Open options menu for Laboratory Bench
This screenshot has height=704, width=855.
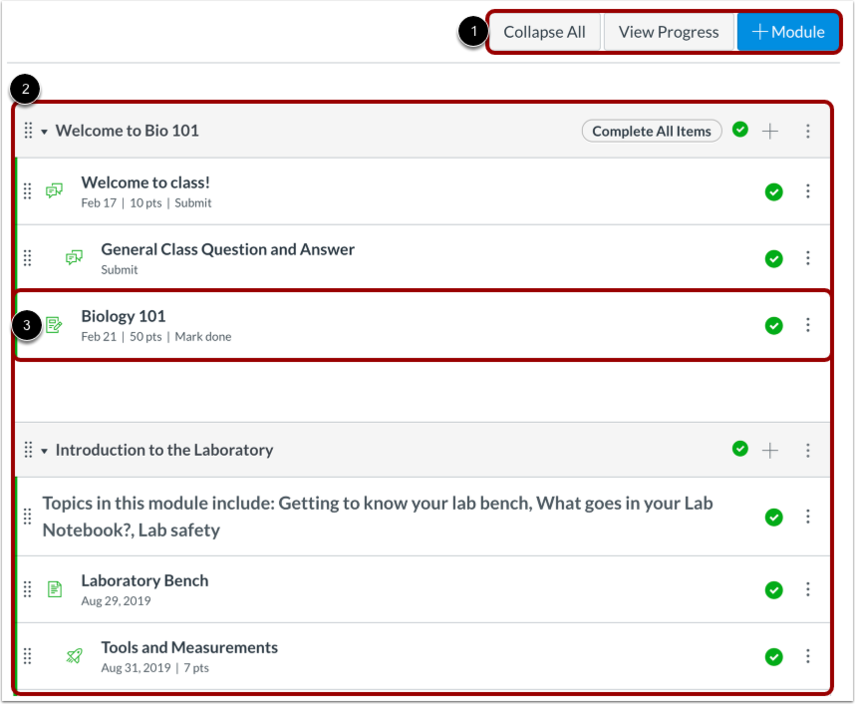pyautogui.click(x=808, y=589)
